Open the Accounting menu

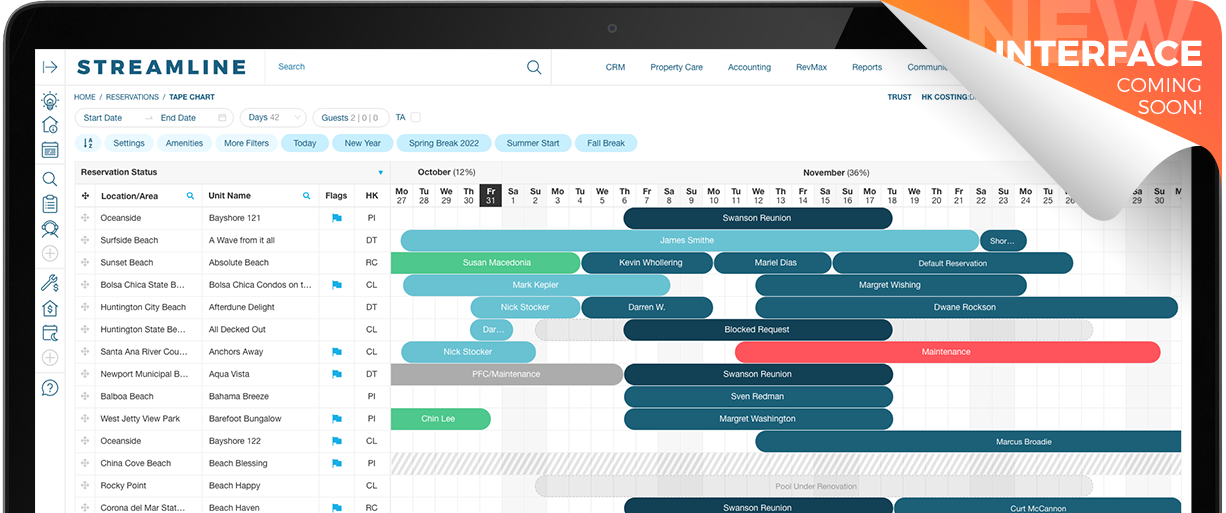coord(749,68)
